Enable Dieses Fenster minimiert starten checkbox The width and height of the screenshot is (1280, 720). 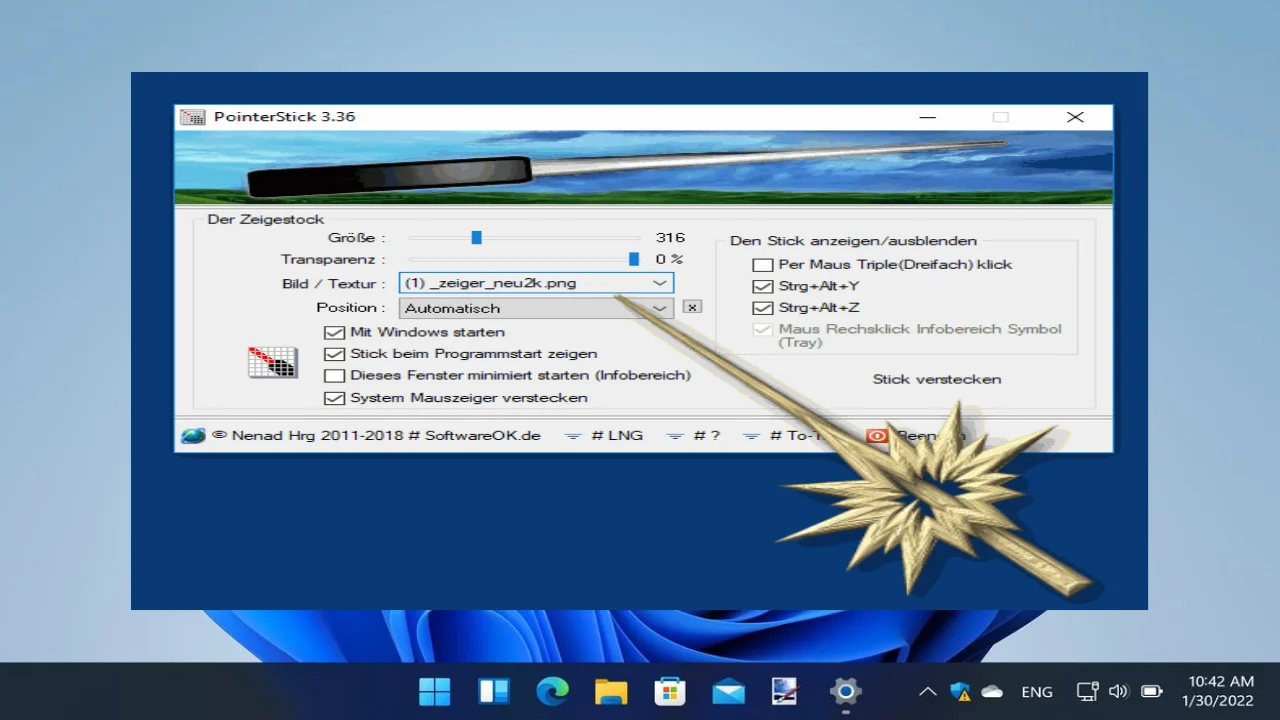click(x=334, y=376)
